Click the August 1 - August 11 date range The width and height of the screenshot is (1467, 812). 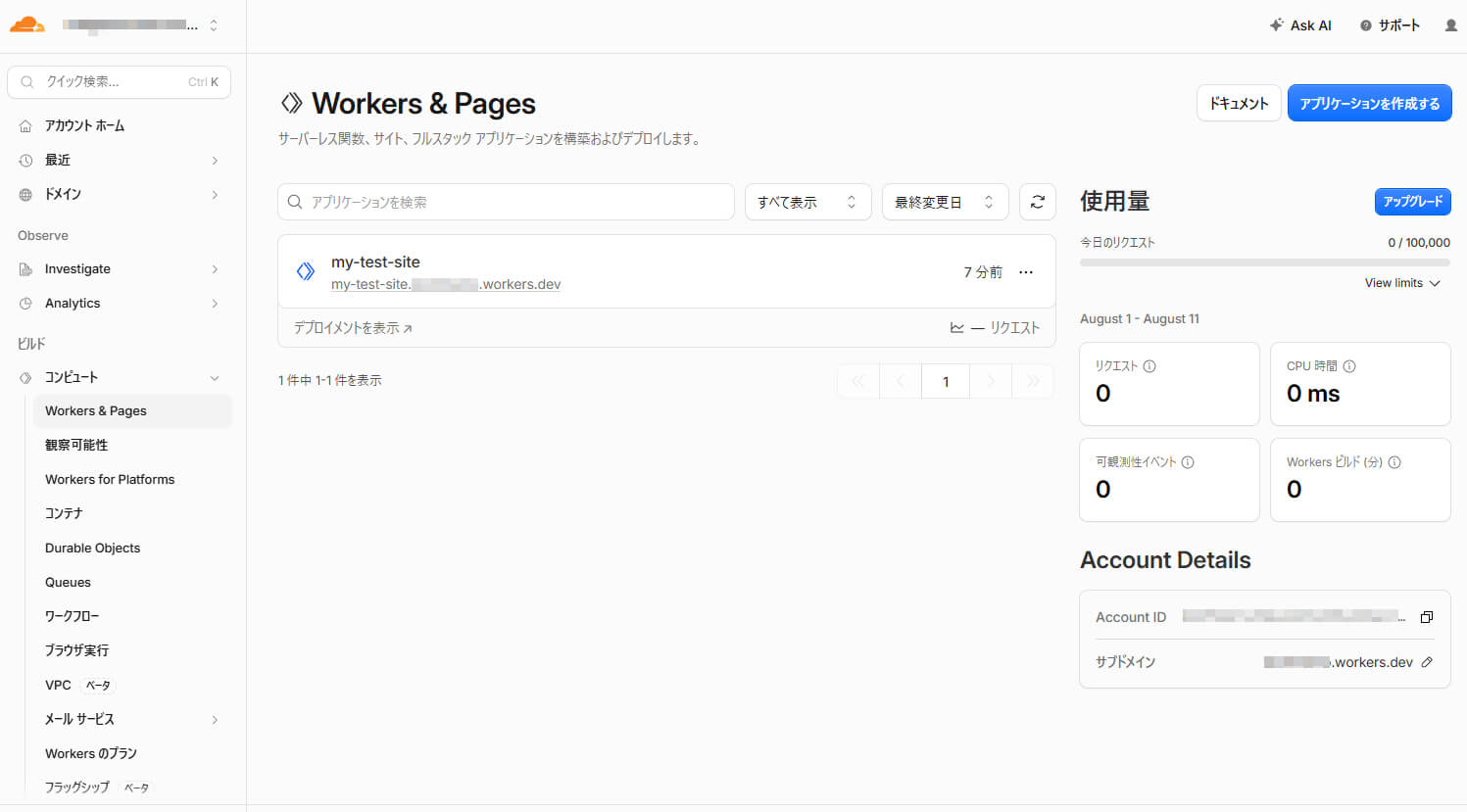1140,319
